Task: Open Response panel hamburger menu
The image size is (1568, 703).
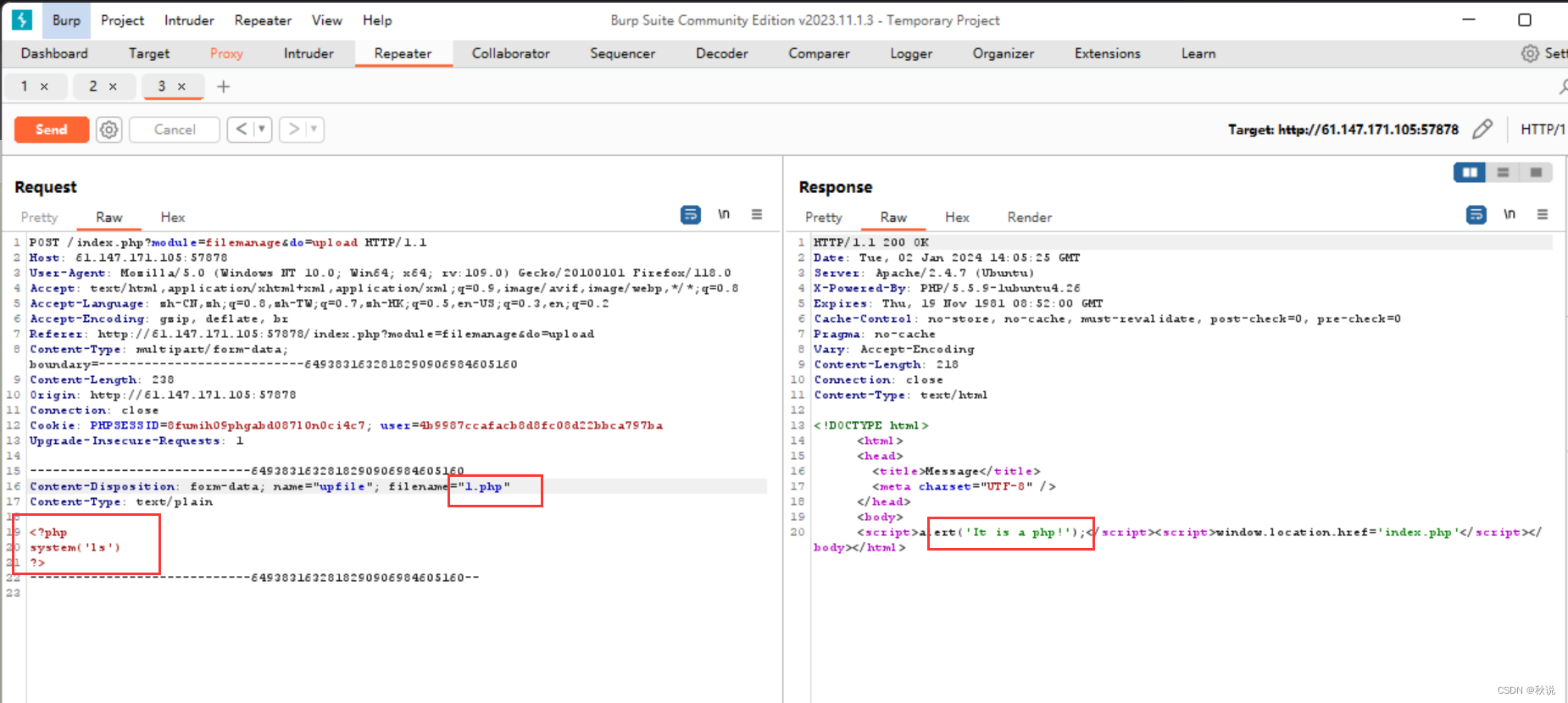Action: coord(1543,214)
